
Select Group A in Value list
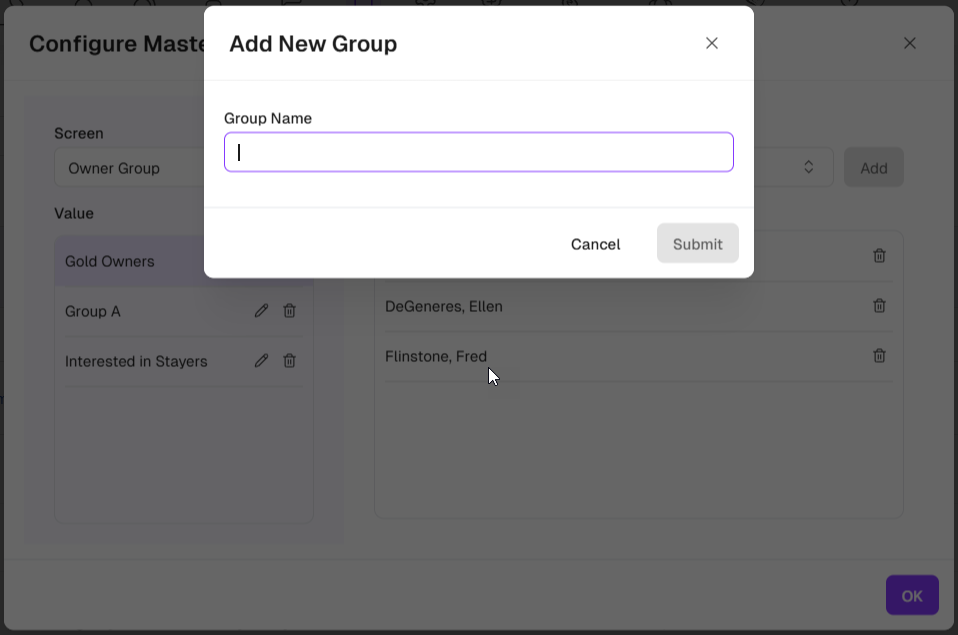(93, 311)
